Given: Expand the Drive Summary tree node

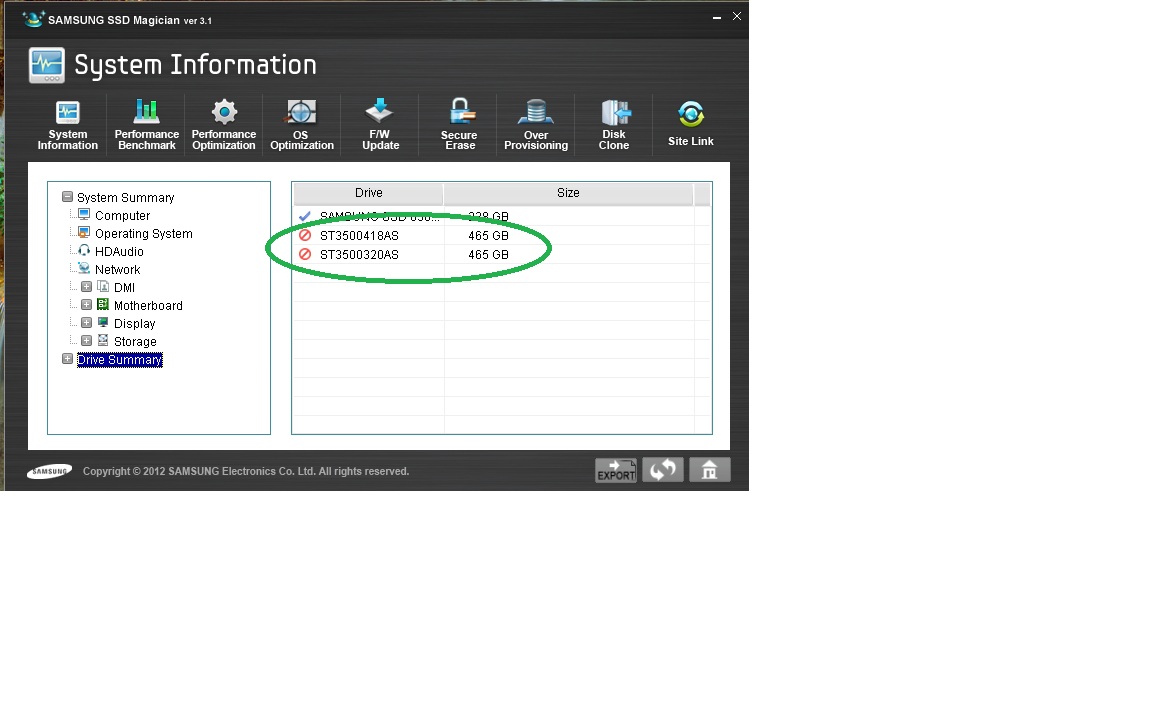Looking at the screenshot, I should (x=68, y=359).
